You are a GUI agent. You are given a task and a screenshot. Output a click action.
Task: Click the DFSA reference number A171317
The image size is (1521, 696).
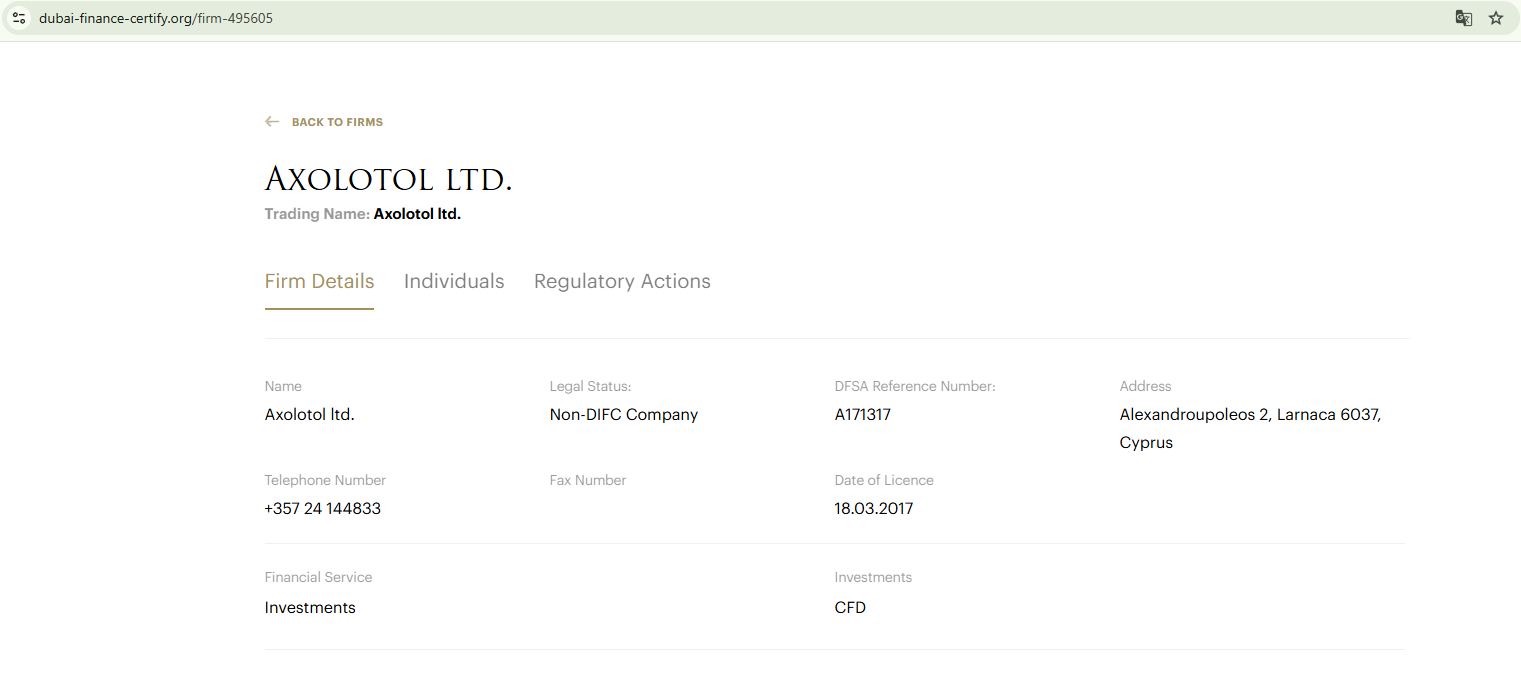click(863, 414)
